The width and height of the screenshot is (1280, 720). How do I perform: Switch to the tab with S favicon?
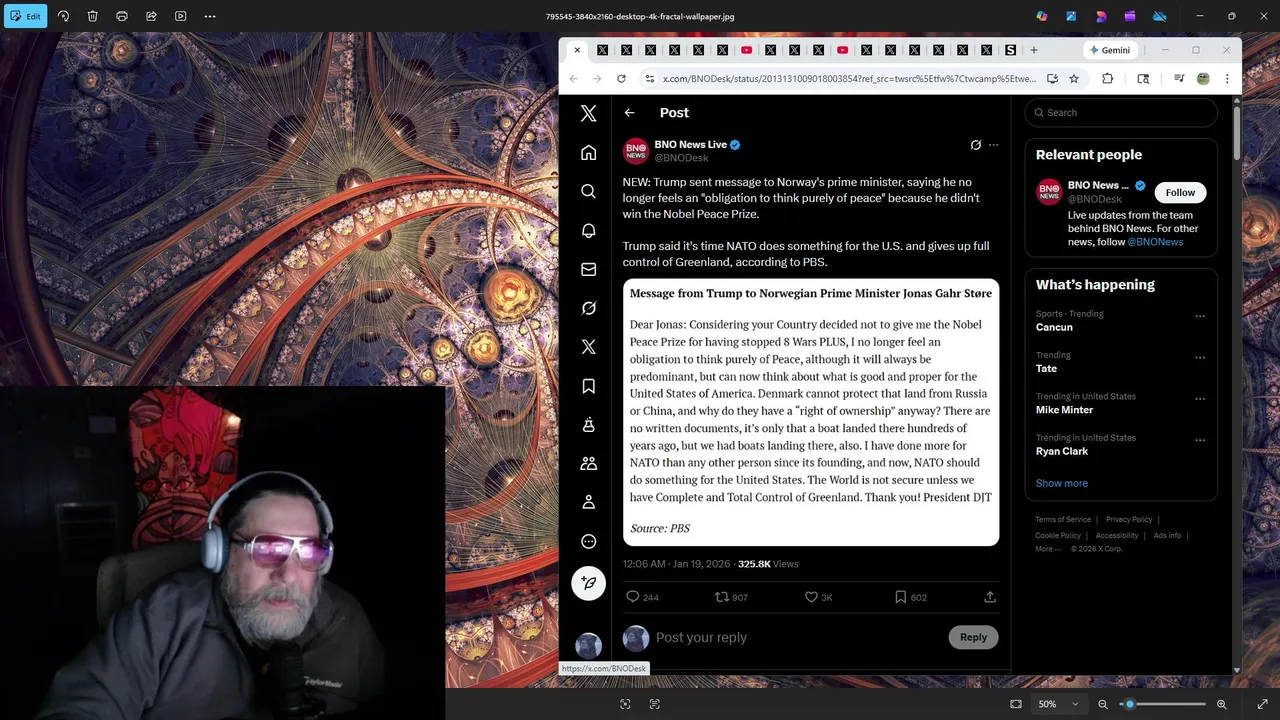coord(1010,50)
